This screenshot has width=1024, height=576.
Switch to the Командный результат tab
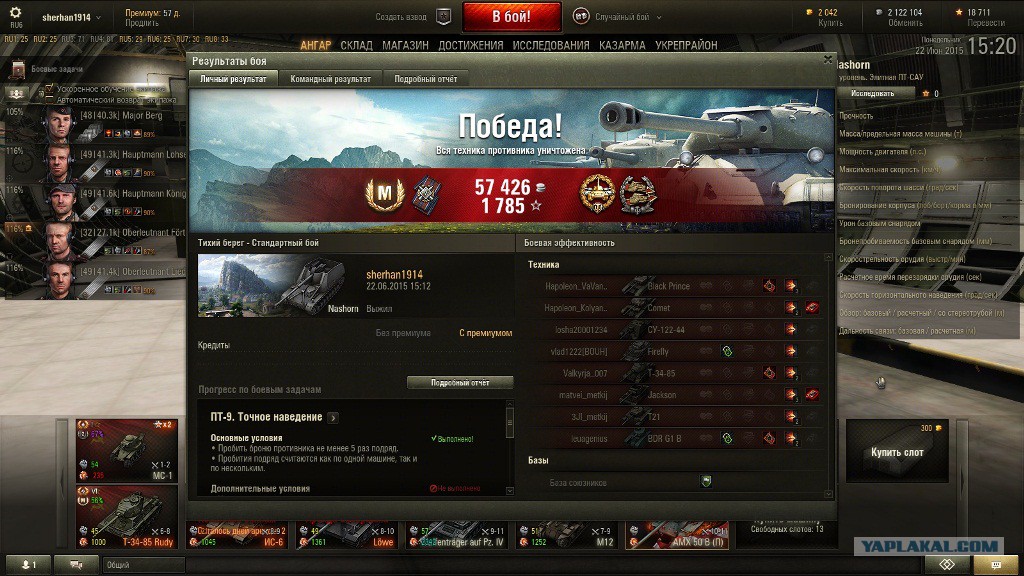[x=330, y=78]
